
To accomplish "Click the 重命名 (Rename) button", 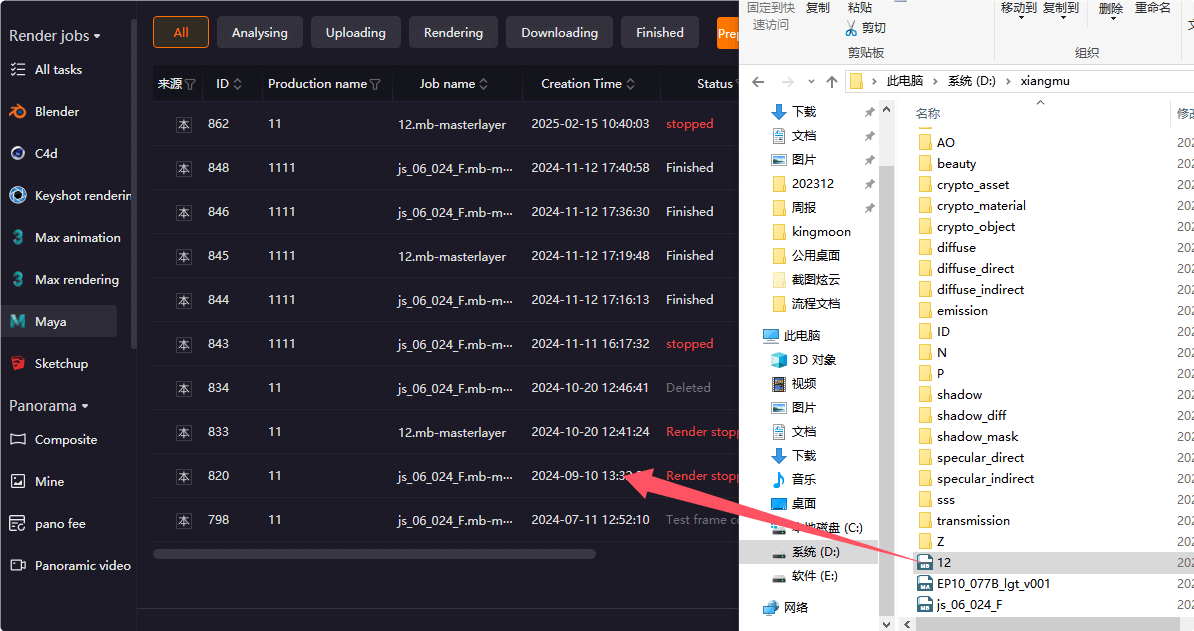I will [x=1152, y=10].
